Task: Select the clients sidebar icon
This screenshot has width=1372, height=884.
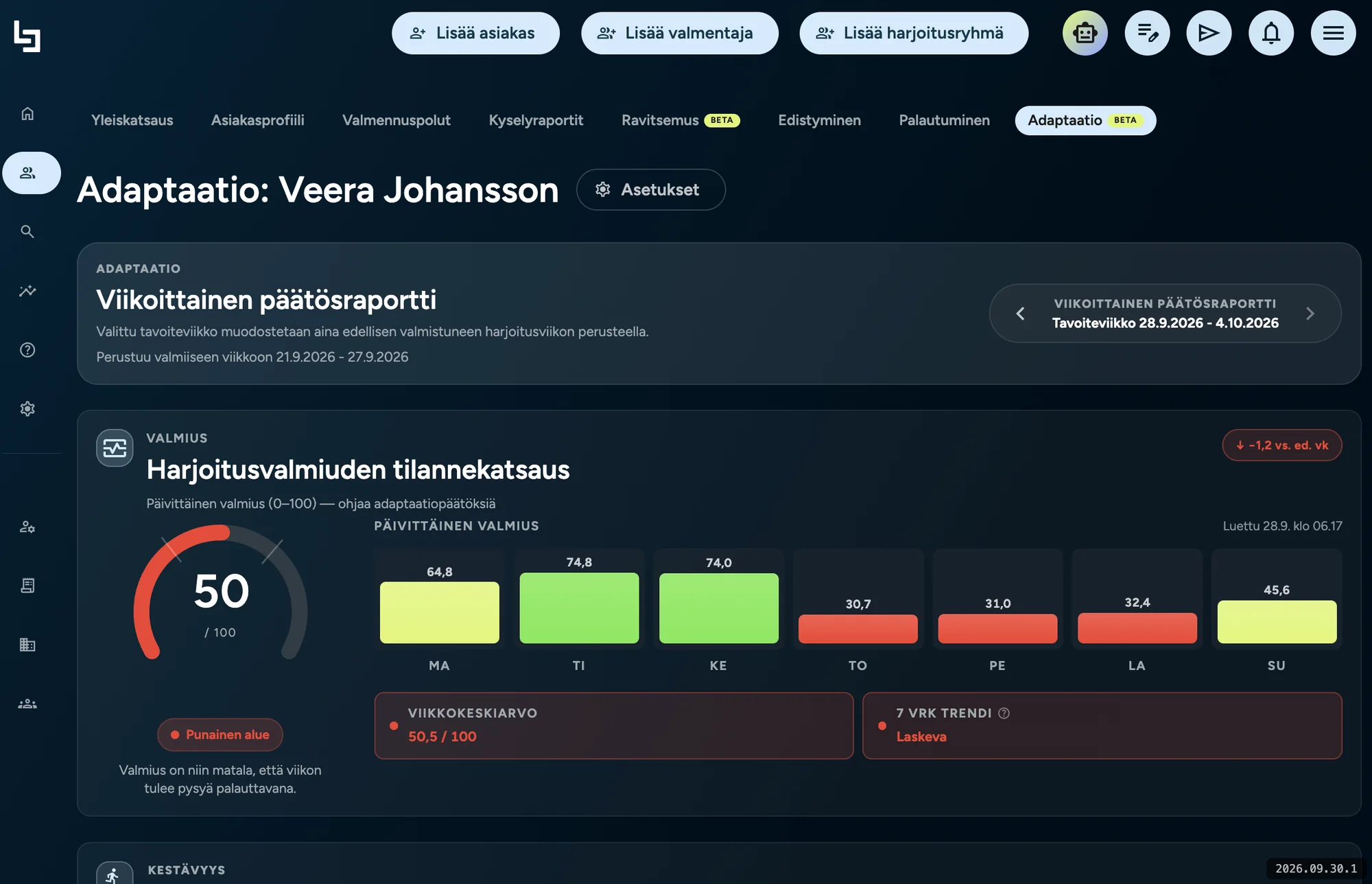Action: coord(32,173)
